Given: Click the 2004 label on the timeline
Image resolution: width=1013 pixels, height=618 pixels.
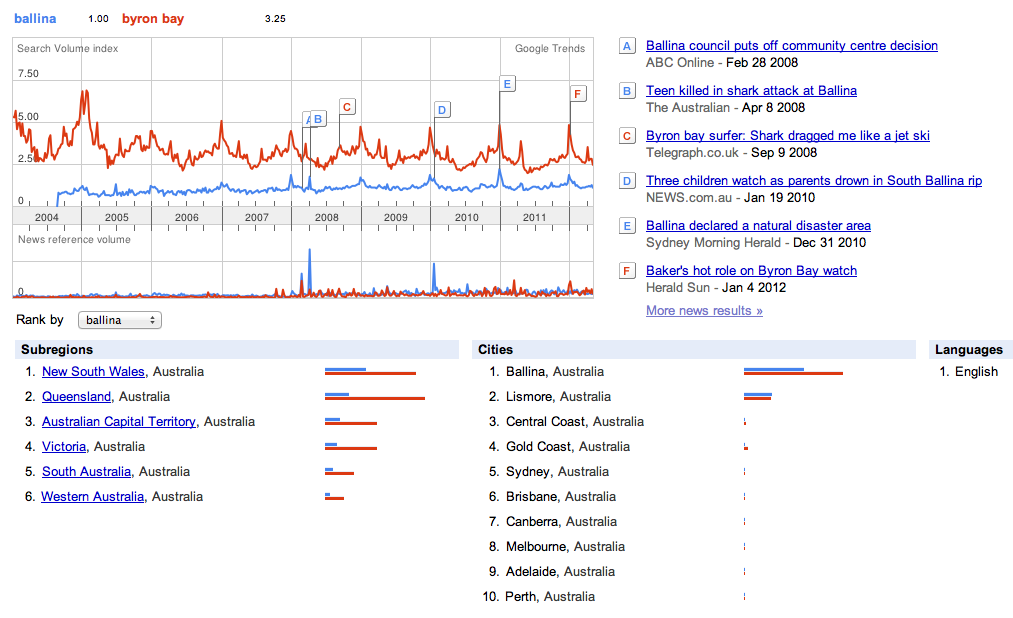Looking at the screenshot, I should point(47,218).
